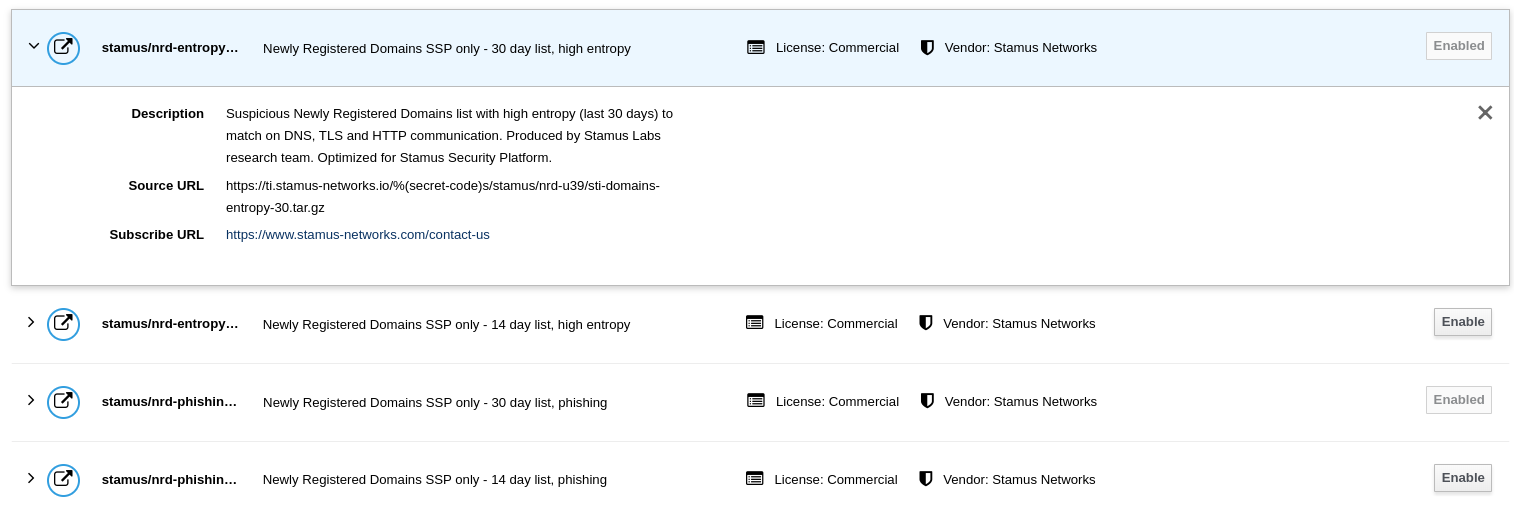Click Enabled button on 30 day high entropy list
This screenshot has width=1514, height=513.
[x=1458, y=46]
